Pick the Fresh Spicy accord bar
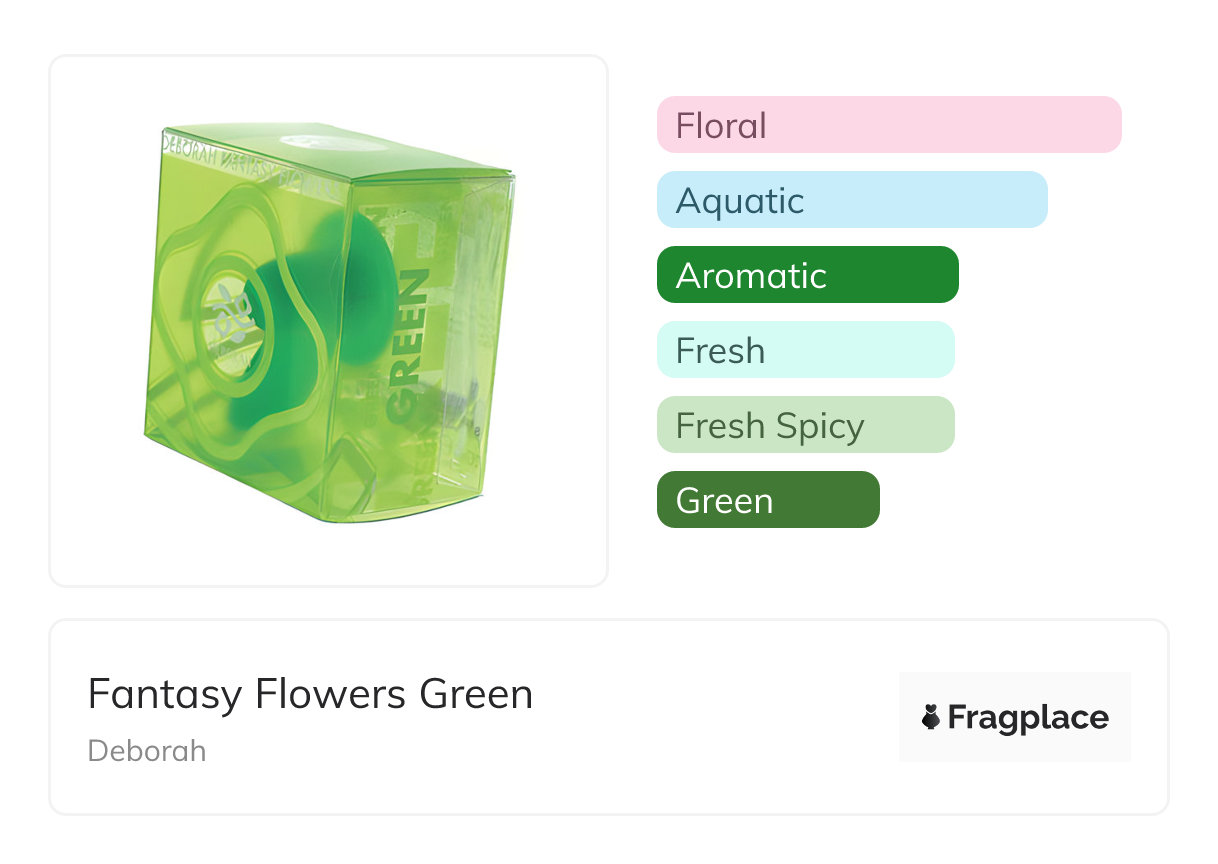The height and width of the screenshot is (864, 1218). click(805, 425)
